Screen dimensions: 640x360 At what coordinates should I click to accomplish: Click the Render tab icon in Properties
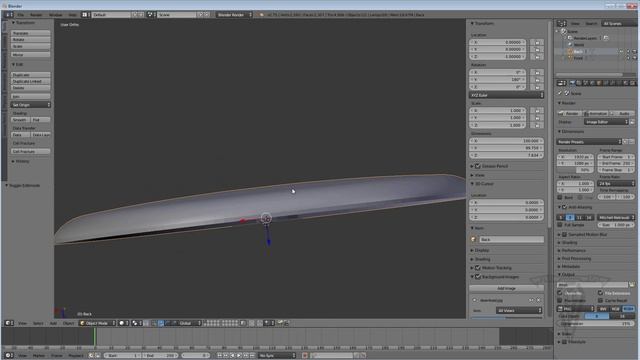[573, 83]
